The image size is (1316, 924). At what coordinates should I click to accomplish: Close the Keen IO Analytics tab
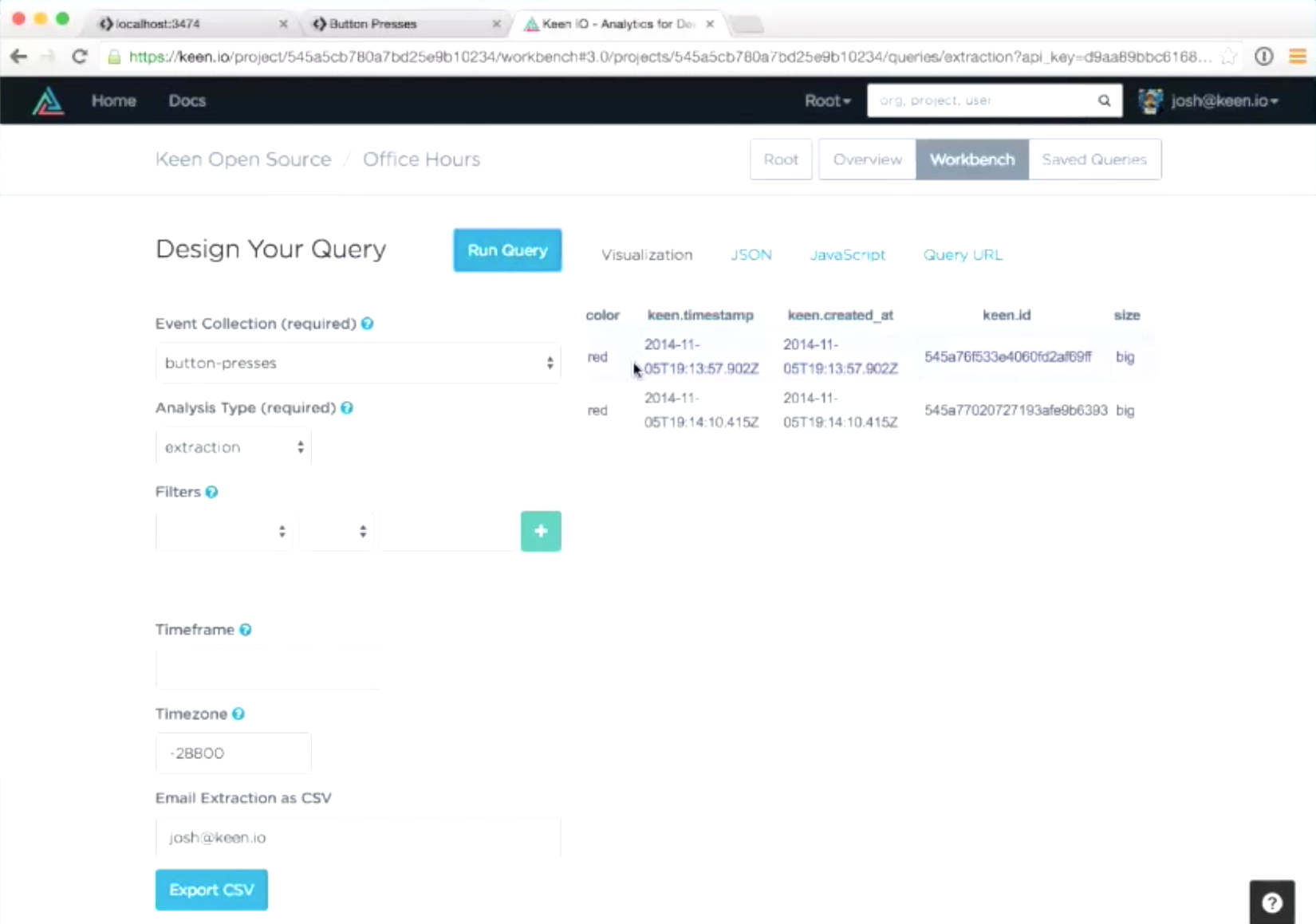[x=710, y=24]
